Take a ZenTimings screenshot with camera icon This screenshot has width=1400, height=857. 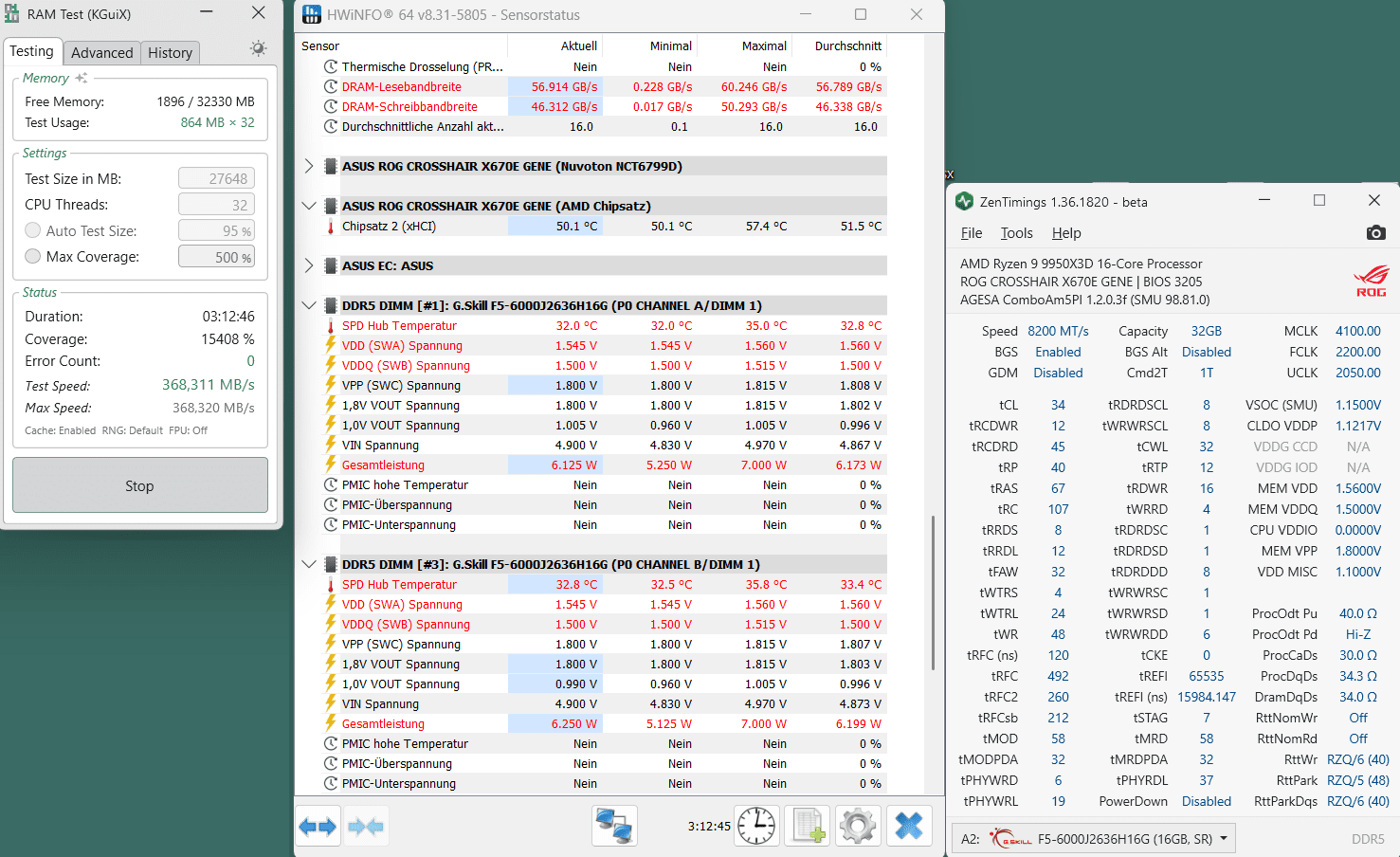point(1375,232)
